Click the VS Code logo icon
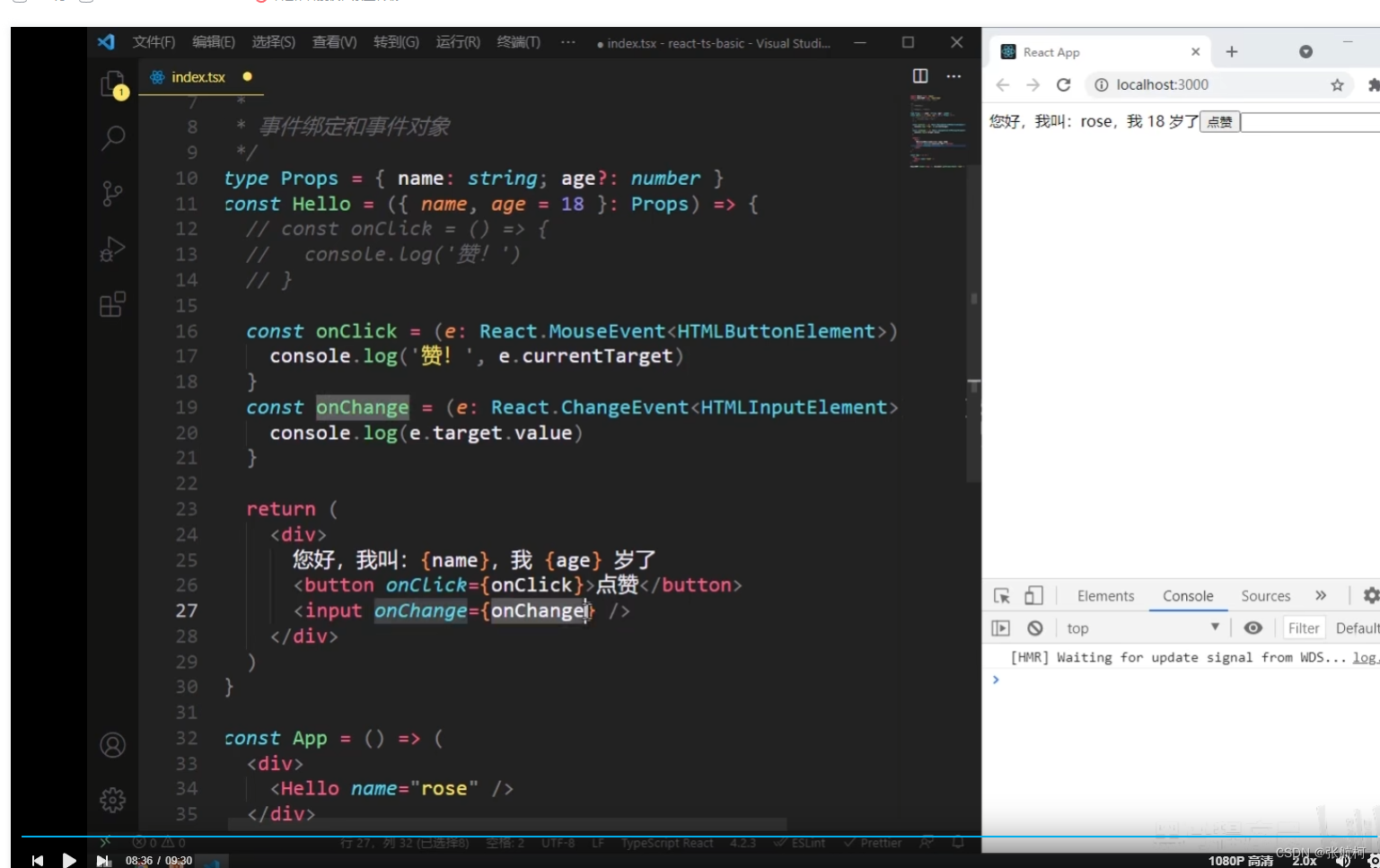The image size is (1380, 868). (106, 42)
